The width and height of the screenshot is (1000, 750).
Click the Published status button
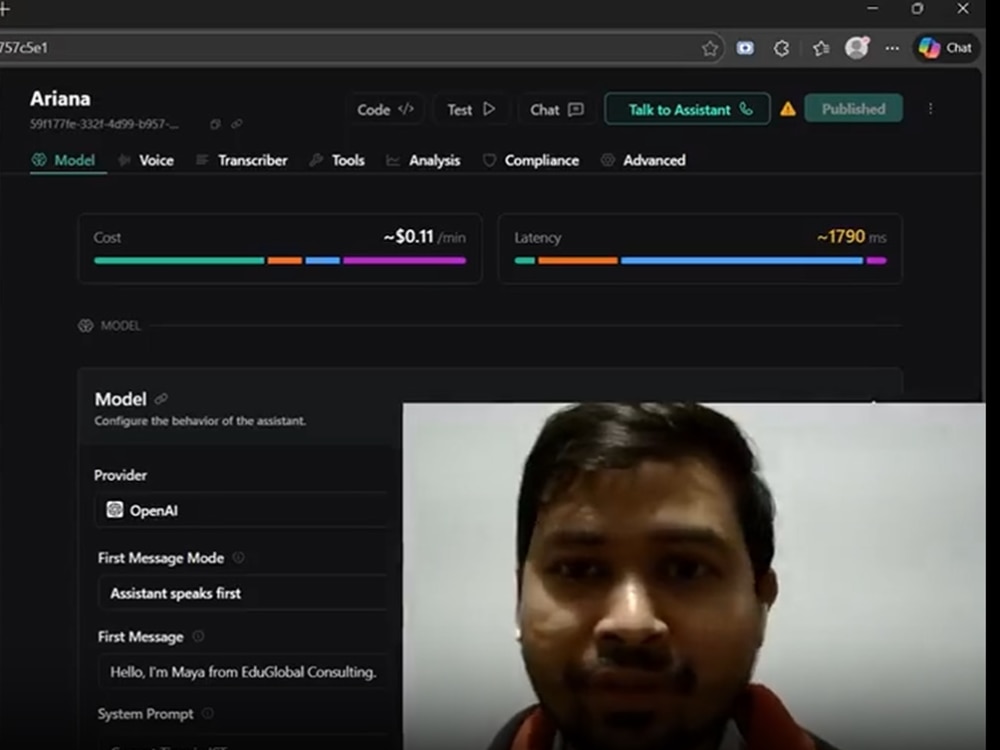[x=853, y=108]
